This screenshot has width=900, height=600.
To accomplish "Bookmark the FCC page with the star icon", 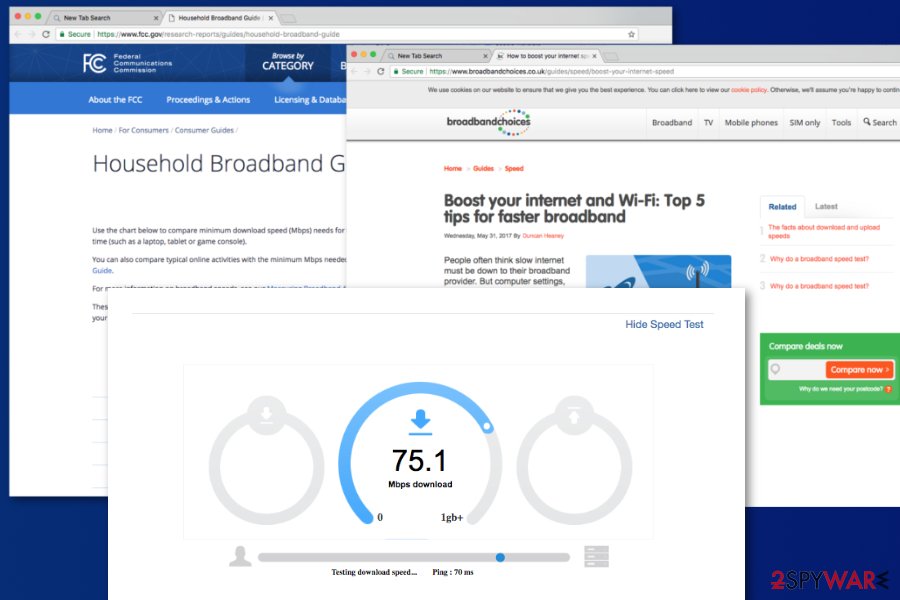I will pos(631,34).
